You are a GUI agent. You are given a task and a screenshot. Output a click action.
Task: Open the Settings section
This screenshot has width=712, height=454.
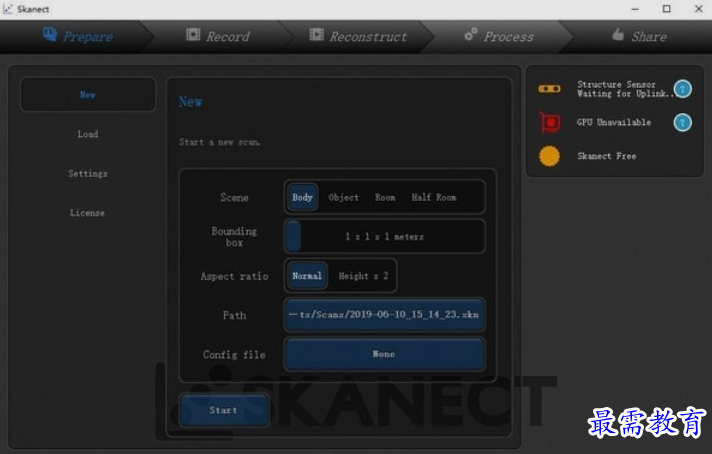tap(88, 173)
